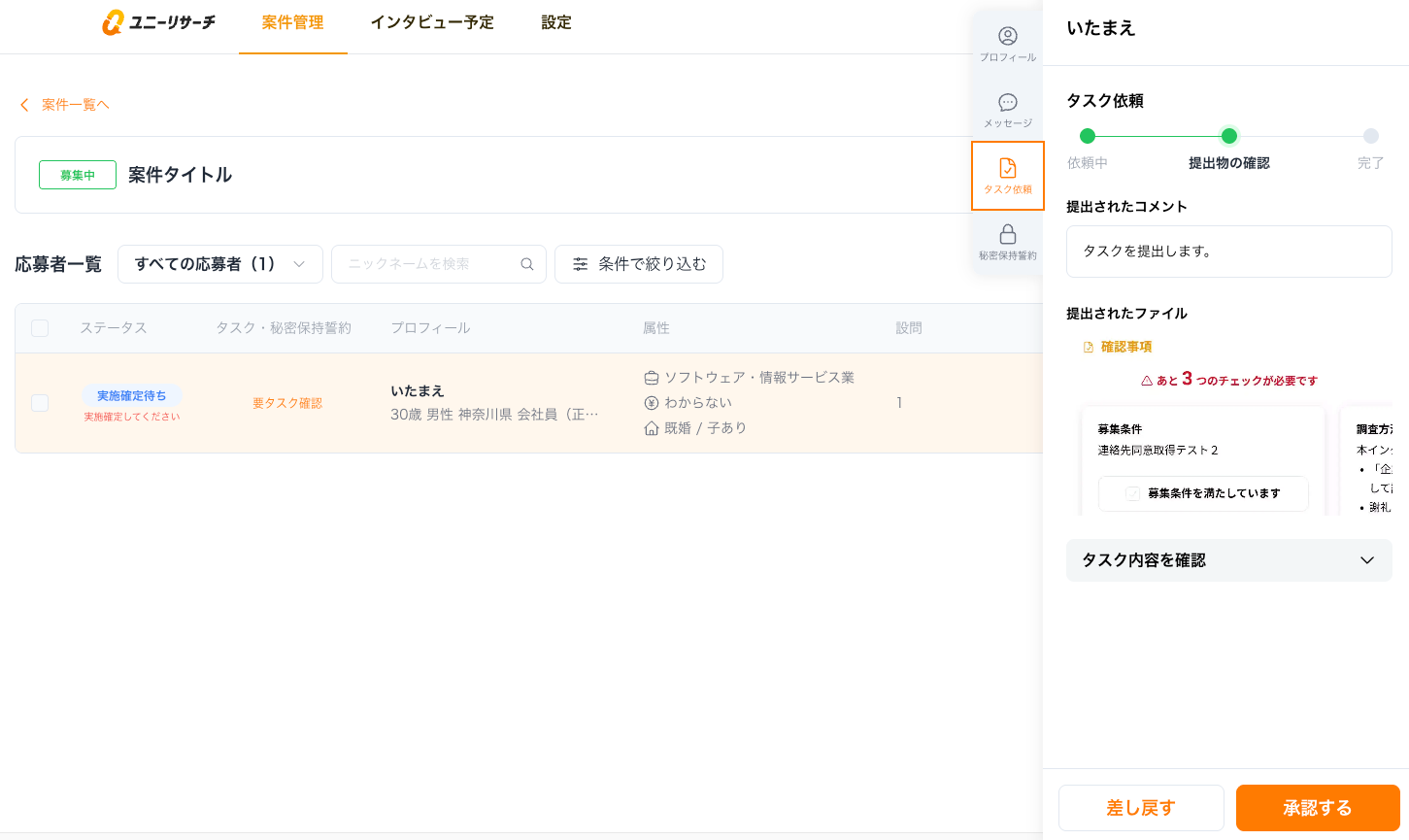Screen dimensions: 1409x840
Task: Check 募集条件を満たしています checkbox
Action: point(1132,493)
